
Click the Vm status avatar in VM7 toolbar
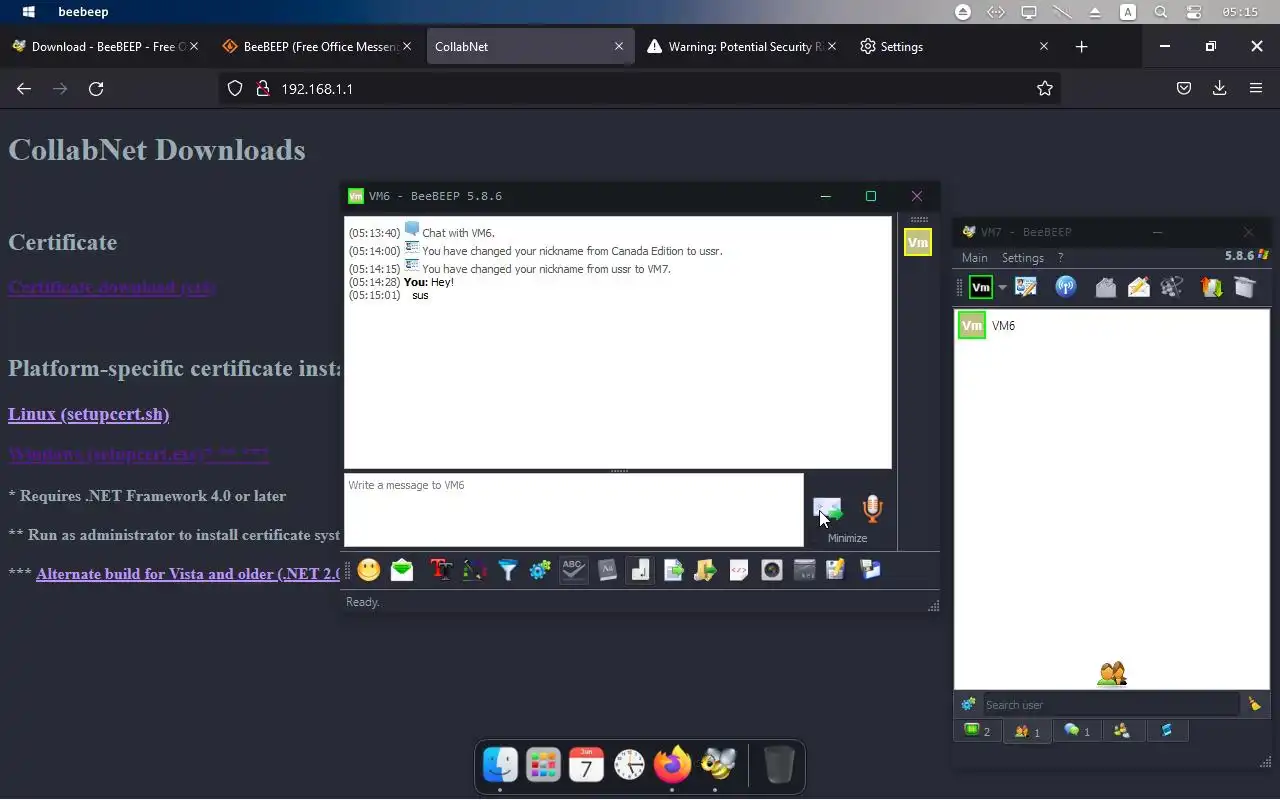coord(981,288)
